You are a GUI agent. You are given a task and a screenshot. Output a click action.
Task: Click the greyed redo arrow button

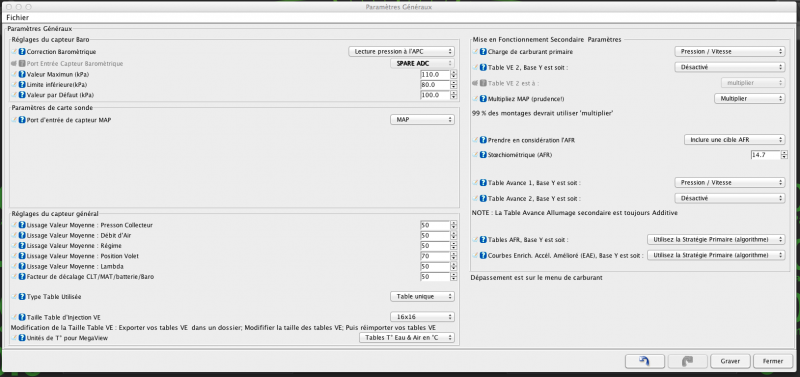pos(688,361)
